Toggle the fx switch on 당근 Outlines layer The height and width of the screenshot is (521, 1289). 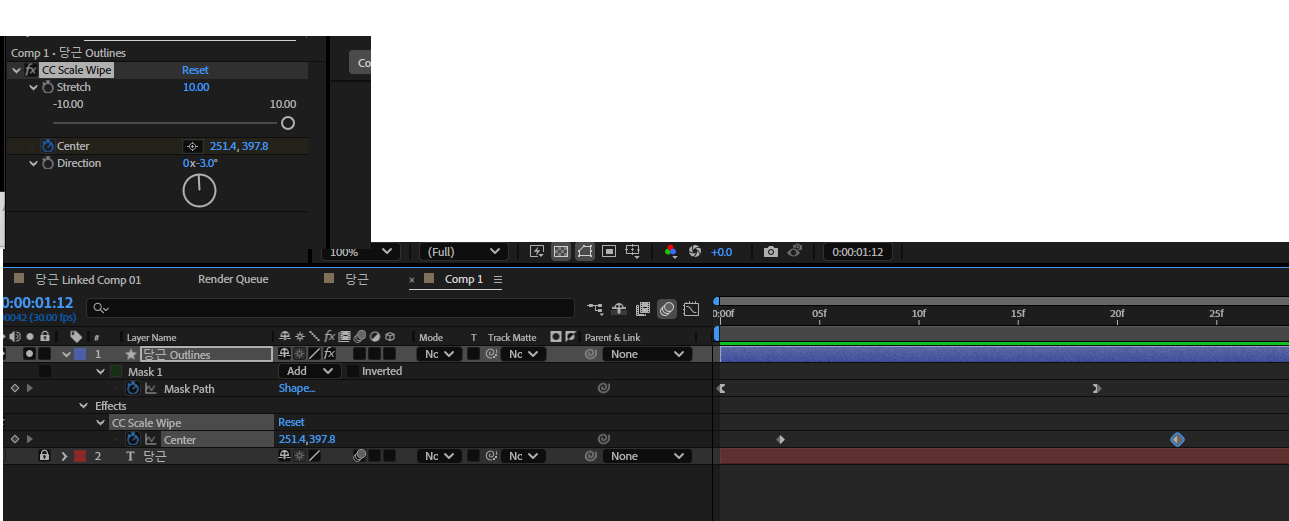329,354
